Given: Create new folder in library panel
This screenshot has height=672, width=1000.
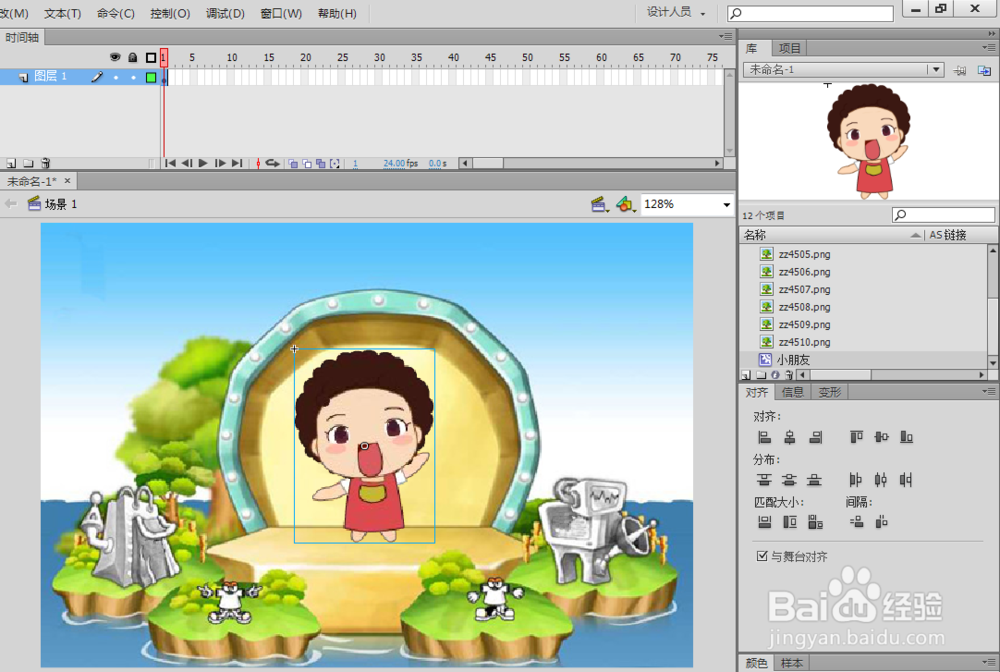Looking at the screenshot, I should [761, 376].
